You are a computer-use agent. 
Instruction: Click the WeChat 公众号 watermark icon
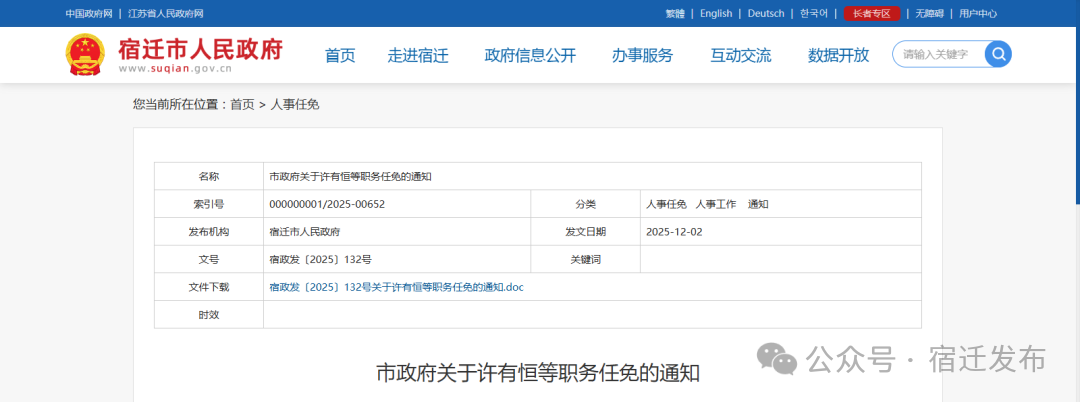777,359
